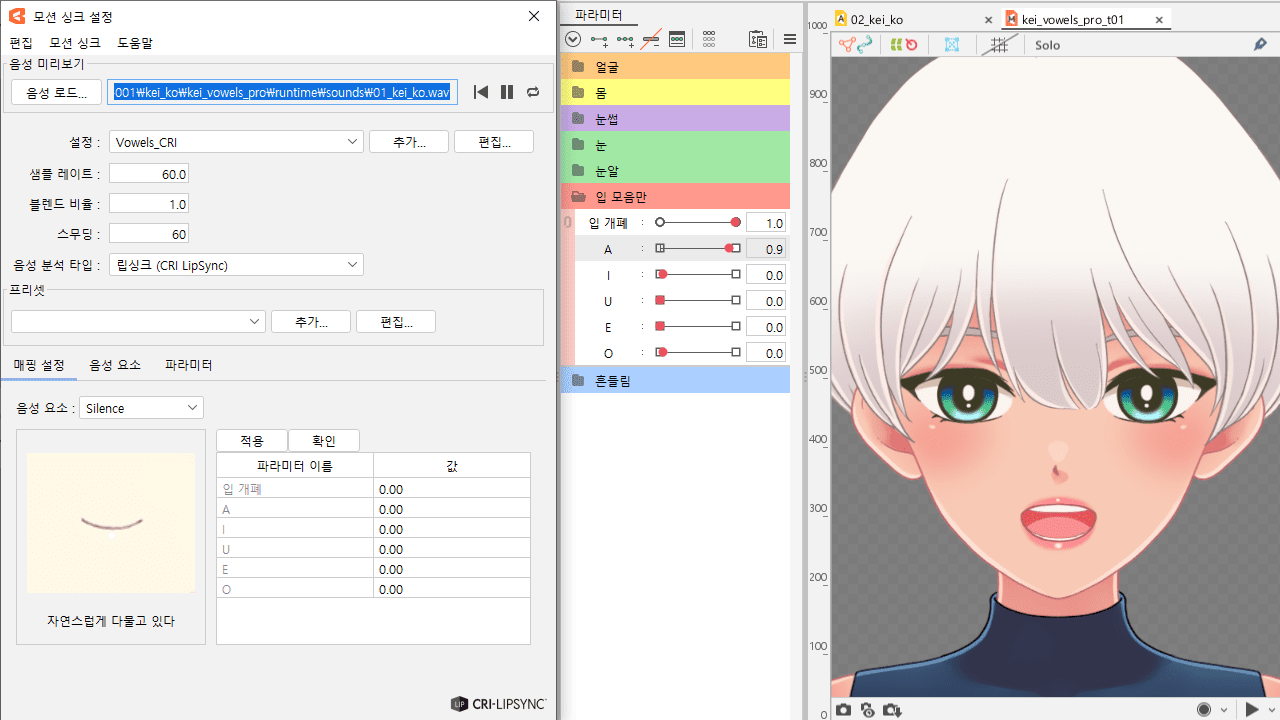Click the 확인 button
Viewport: 1280px width, 720px height.
pyautogui.click(x=324, y=441)
